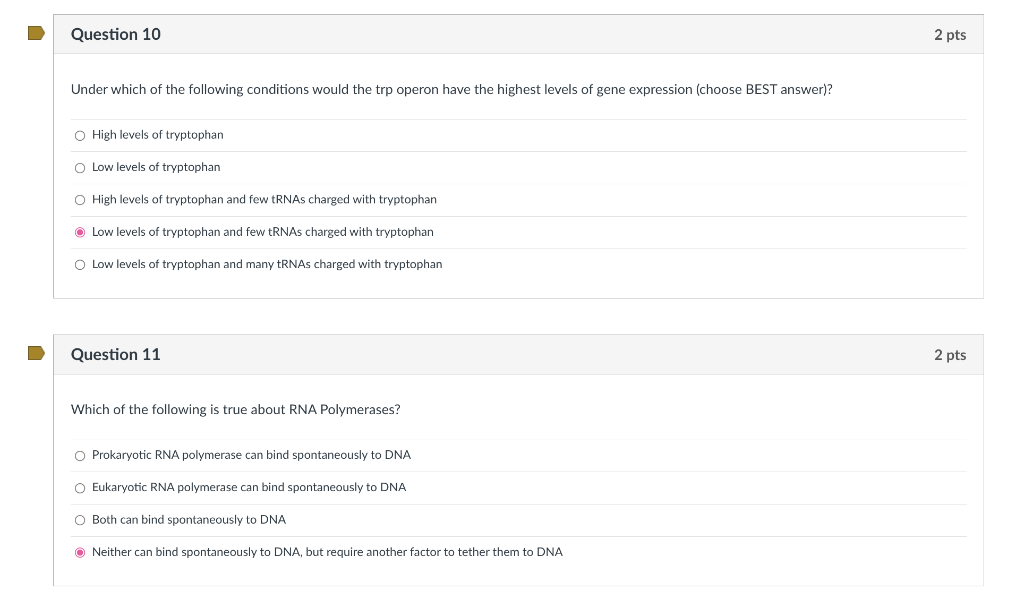Viewport: 1024px width, 616px height.
Task: Click the RNA Polymerases question prompt text
Action: pos(235,410)
